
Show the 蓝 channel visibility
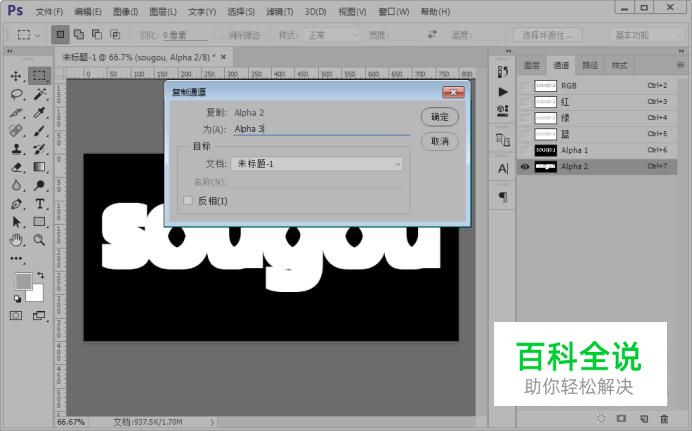coord(525,134)
